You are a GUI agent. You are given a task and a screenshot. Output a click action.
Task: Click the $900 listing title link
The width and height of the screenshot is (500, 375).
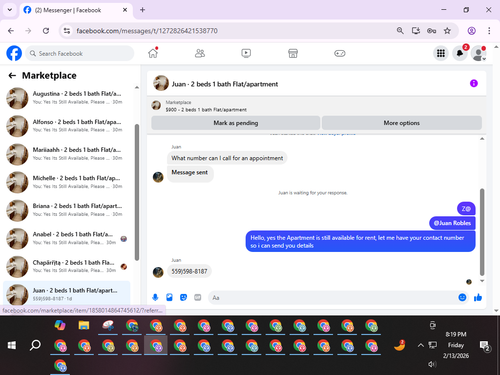[x=206, y=110]
